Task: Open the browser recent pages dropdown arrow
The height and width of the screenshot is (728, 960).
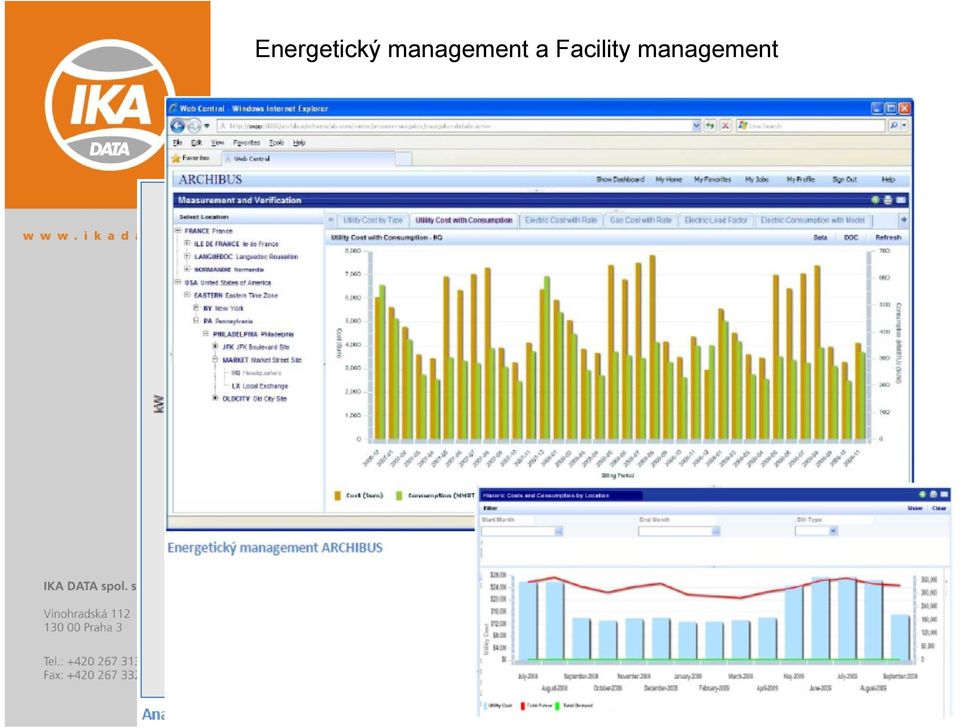Action: tap(207, 126)
